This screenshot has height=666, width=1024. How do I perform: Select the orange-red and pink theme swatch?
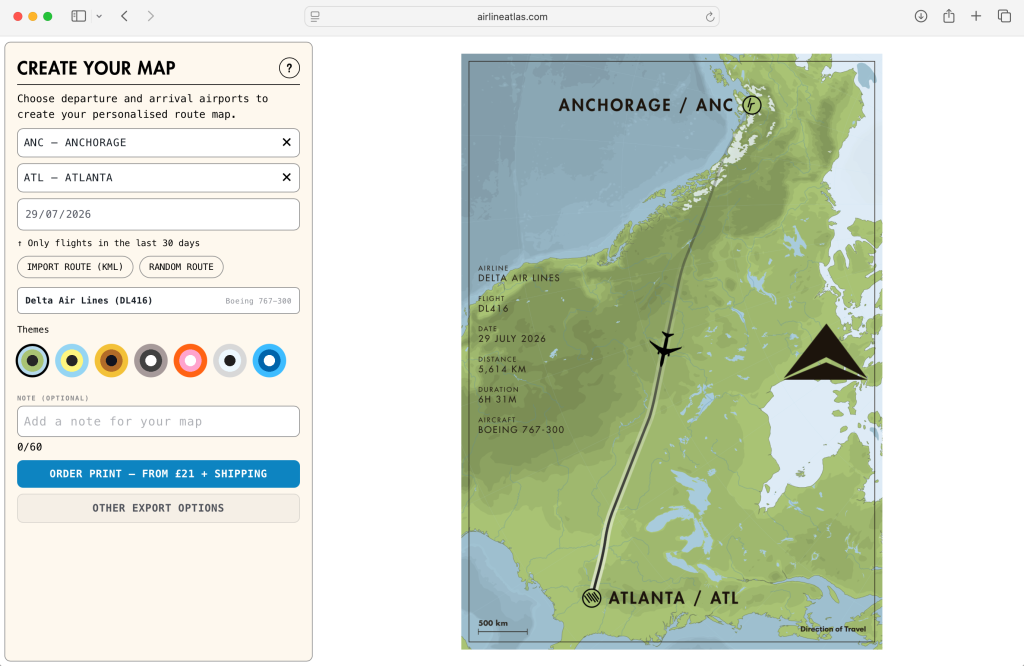click(191, 360)
